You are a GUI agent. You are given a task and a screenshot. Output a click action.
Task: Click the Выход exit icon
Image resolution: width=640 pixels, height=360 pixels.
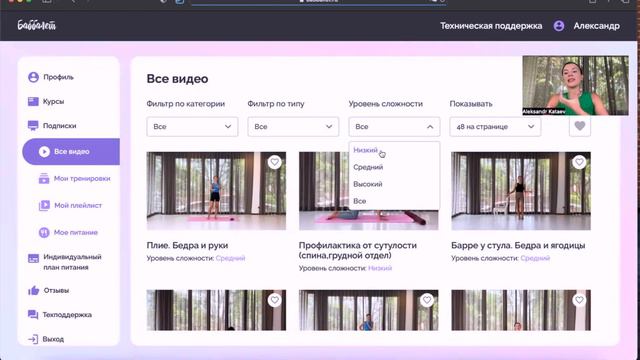click(33, 339)
